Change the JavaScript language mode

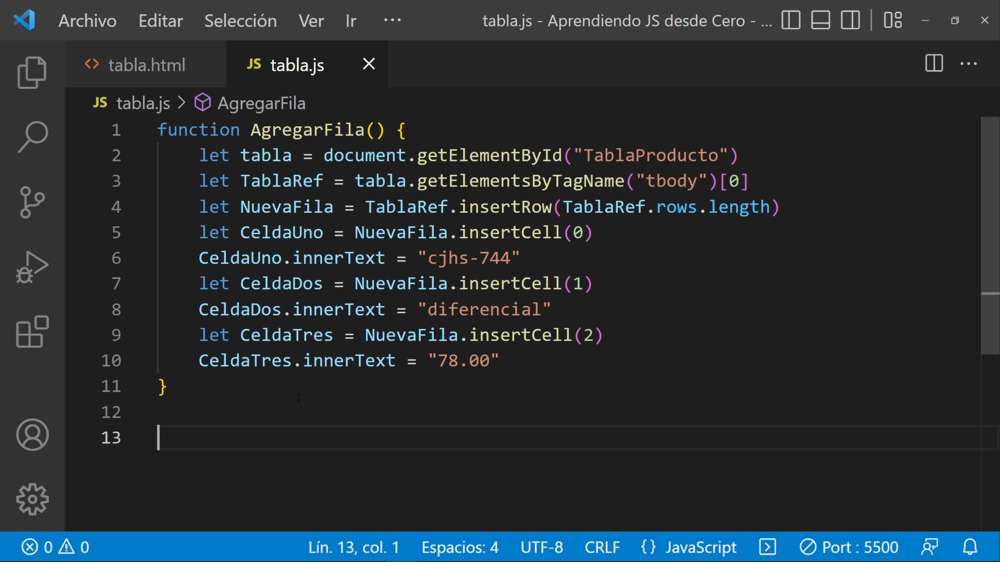coord(700,547)
